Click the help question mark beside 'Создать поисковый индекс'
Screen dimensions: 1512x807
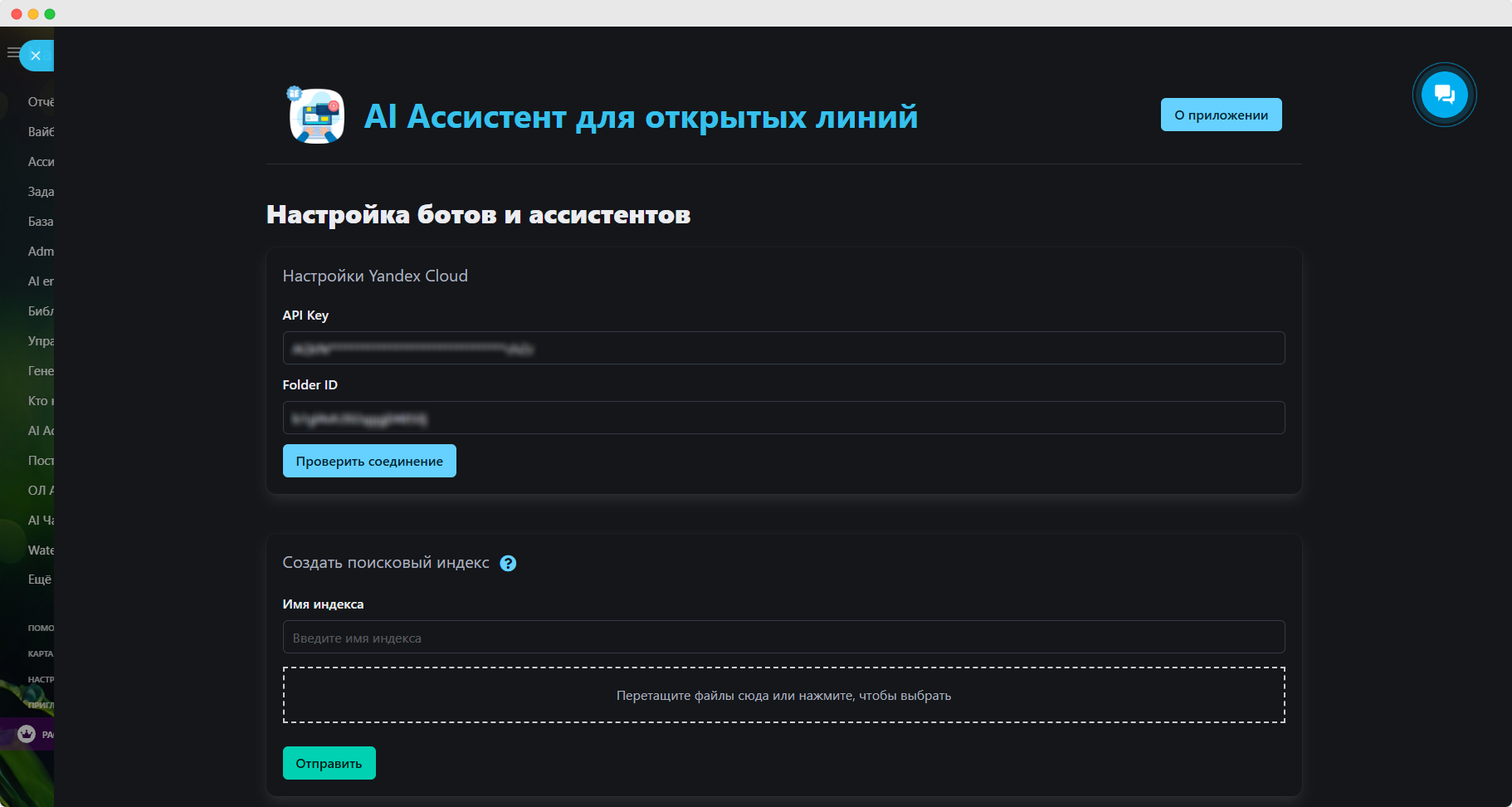click(x=508, y=564)
